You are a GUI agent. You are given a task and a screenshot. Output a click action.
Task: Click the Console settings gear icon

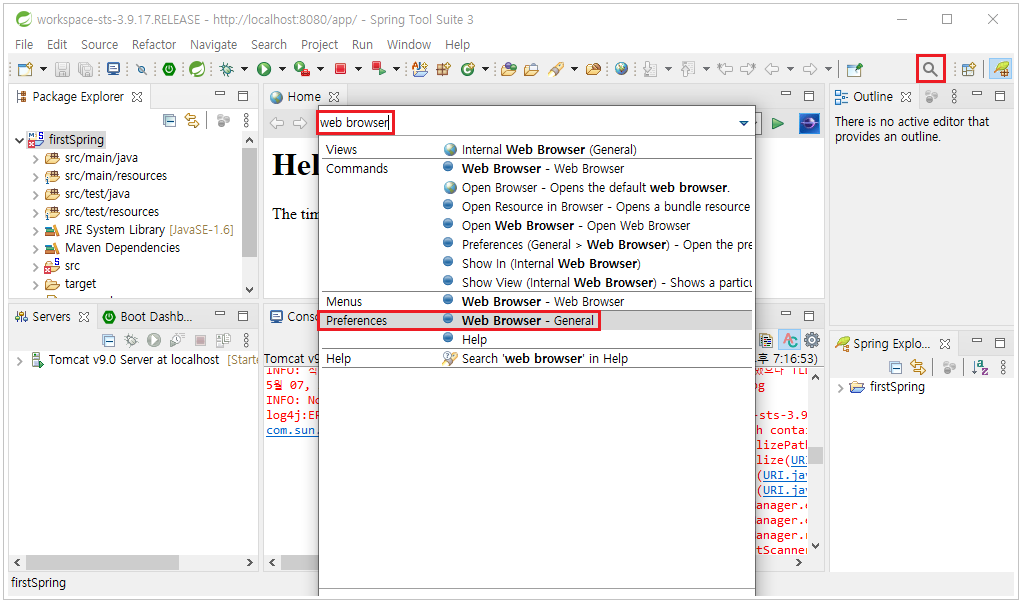click(x=812, y=340)
